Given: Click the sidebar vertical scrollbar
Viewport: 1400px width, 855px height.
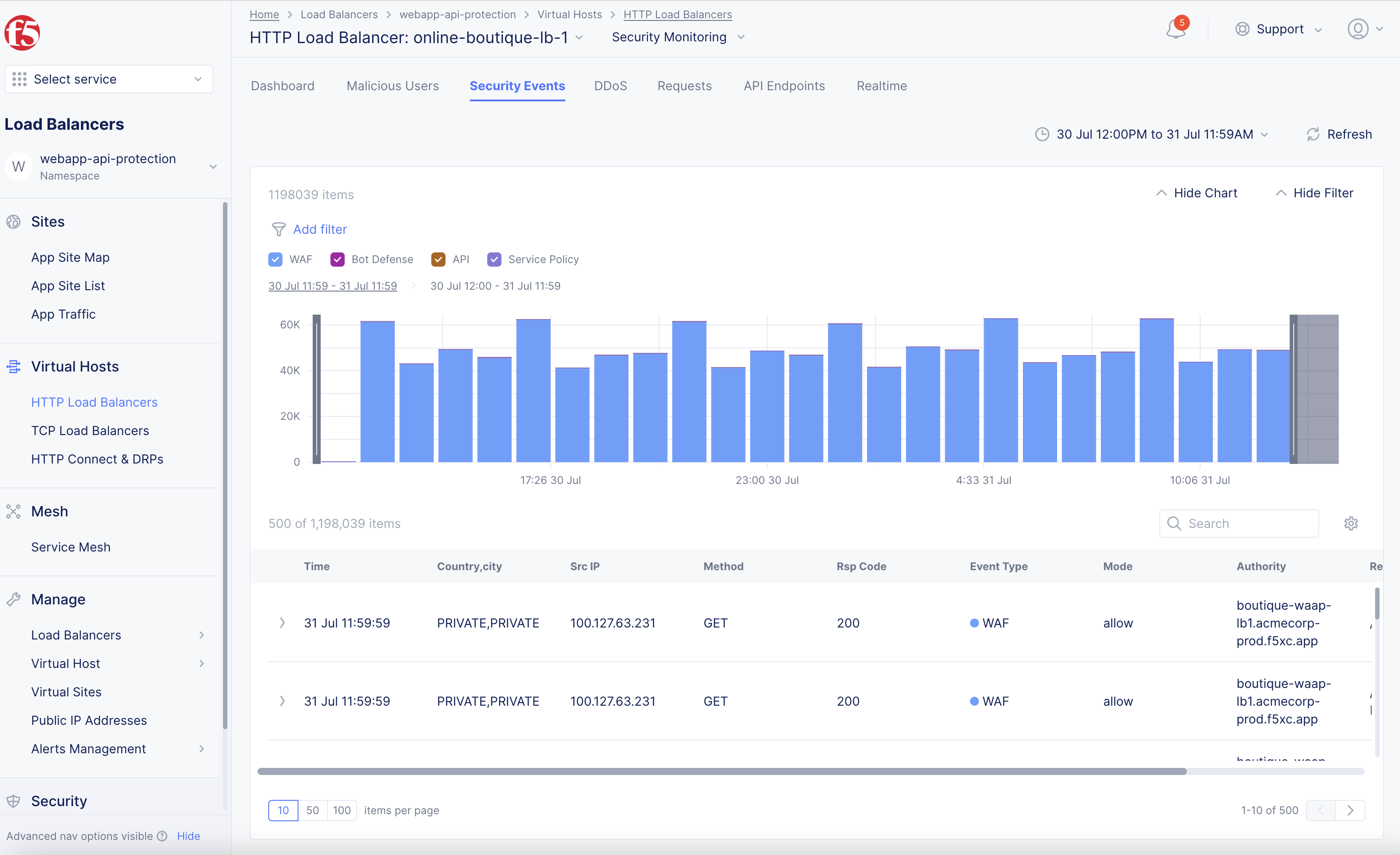Looking at the screenshot, I should coord(225,466).
